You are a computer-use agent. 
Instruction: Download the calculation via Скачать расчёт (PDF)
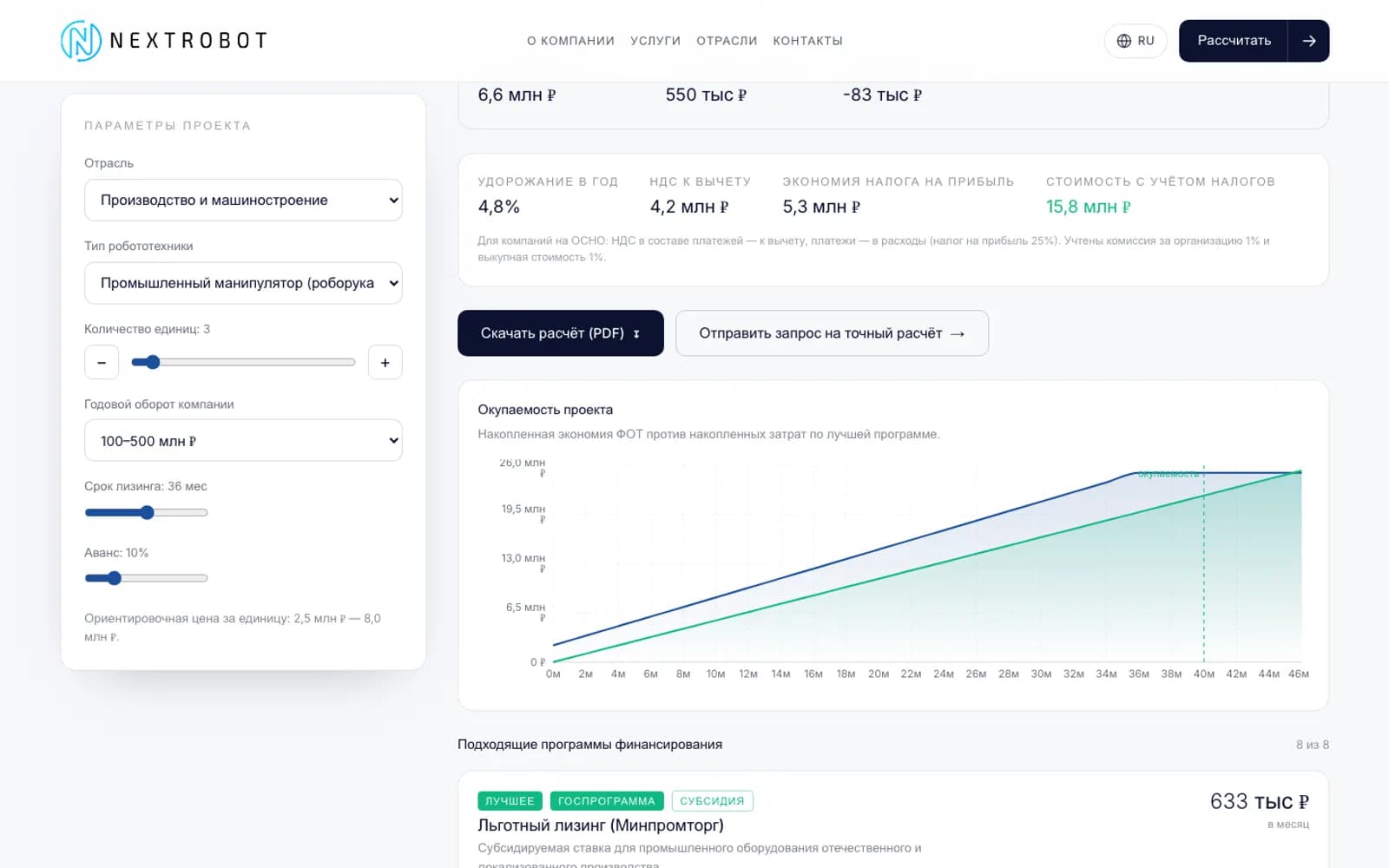(561, 333)
